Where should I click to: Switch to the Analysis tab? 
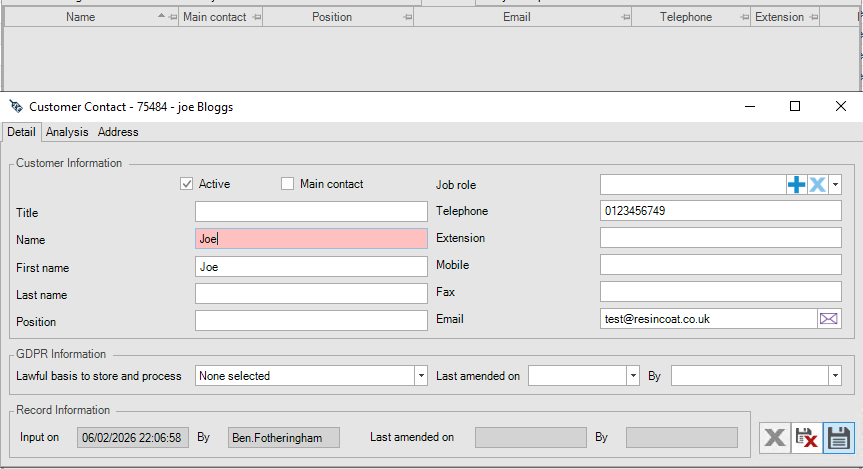point(67,132)
